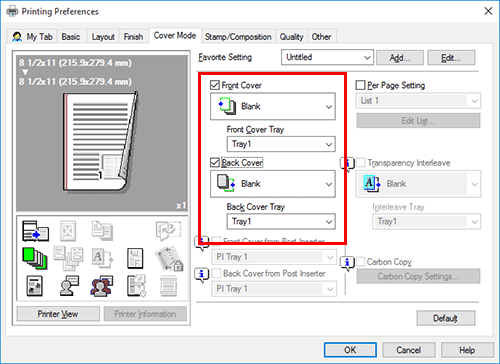Click the printer with blue arrow output icon

[x=35, y=231]
